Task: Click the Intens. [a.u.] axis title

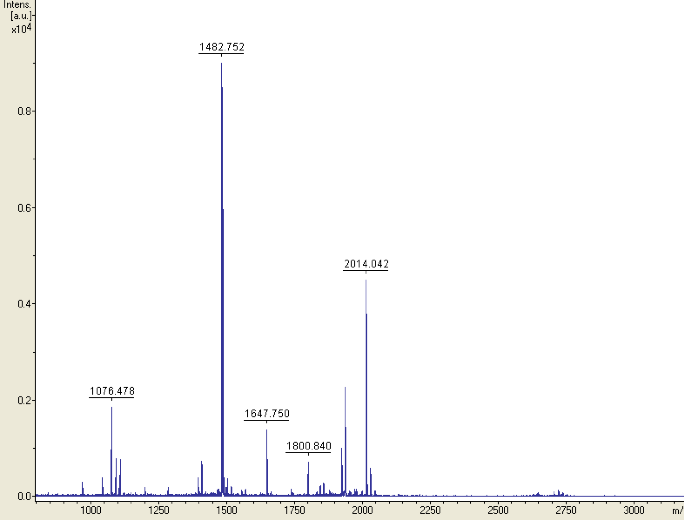Action: click(x=18, y=12)
